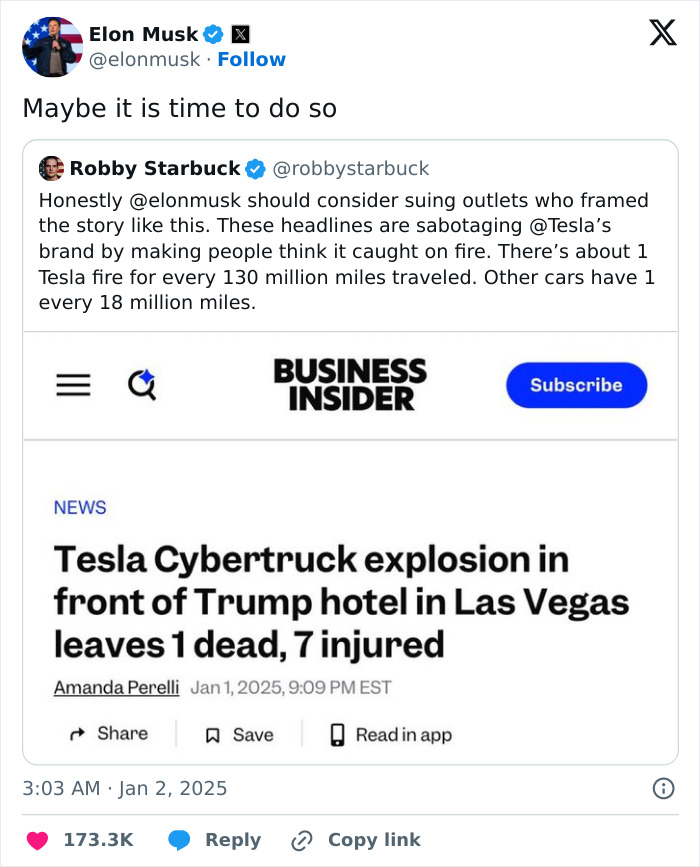Expand the Business Insider hamburger menu

point(72,385)
